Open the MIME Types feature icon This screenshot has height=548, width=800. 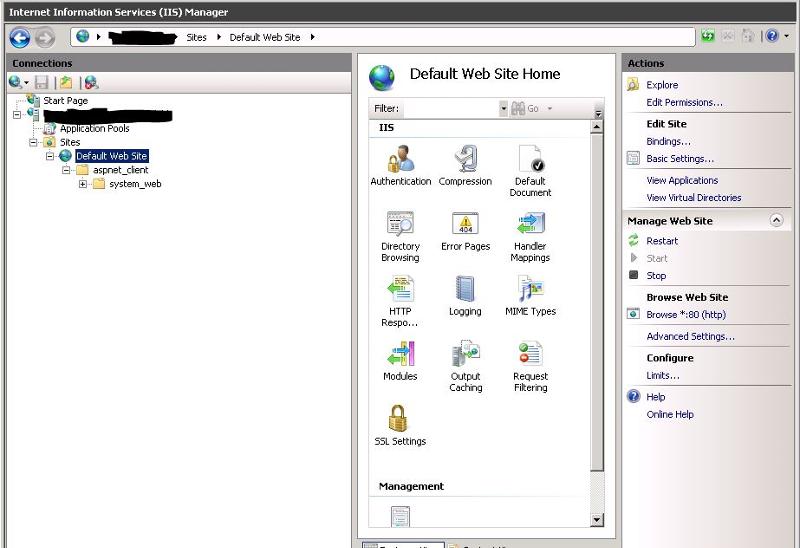pos(531,288)
